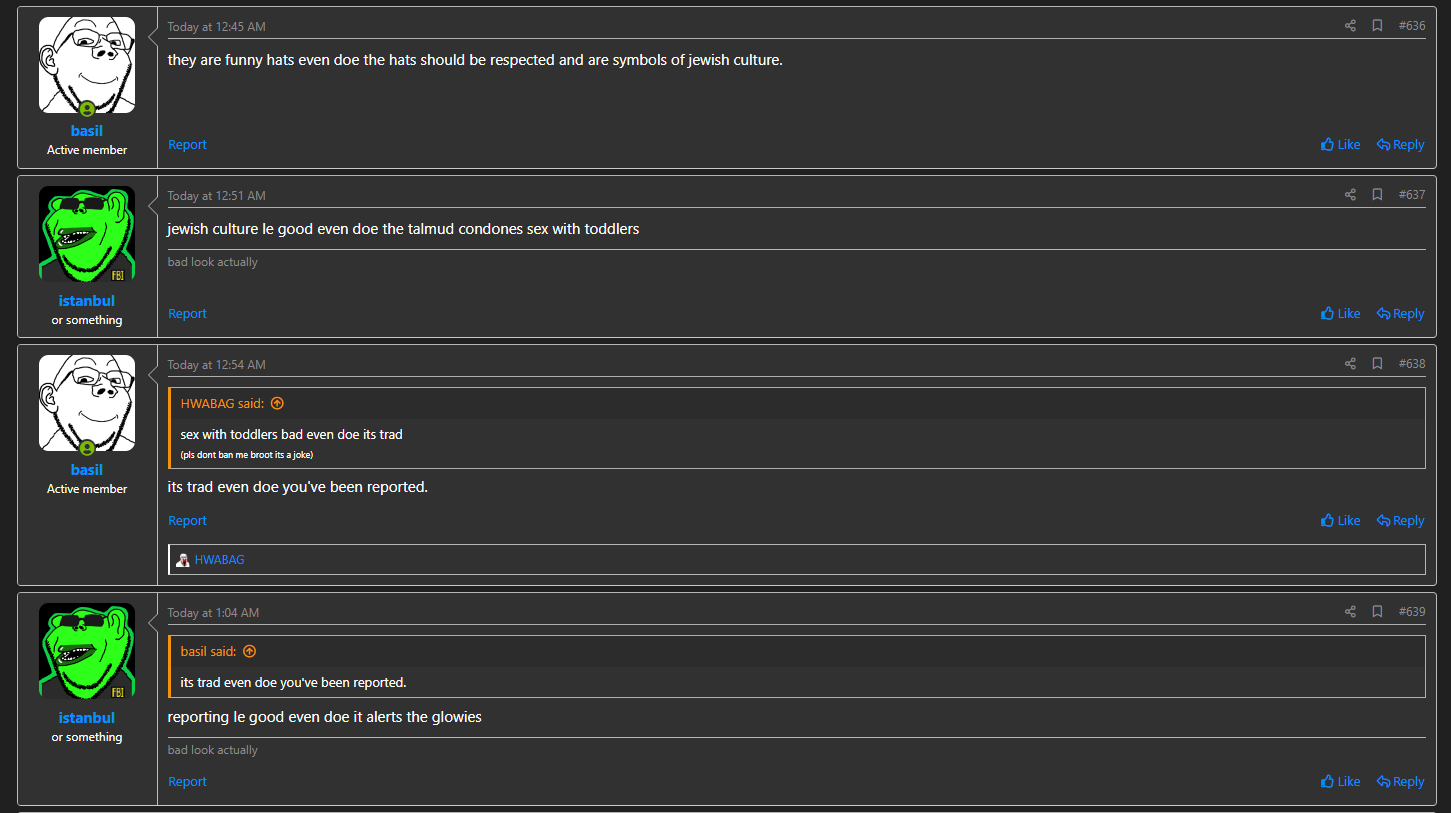Viewport: 1451px width, 813px height.
Task: Click share icon on post #638
Action: click(x=1350, y=364)
